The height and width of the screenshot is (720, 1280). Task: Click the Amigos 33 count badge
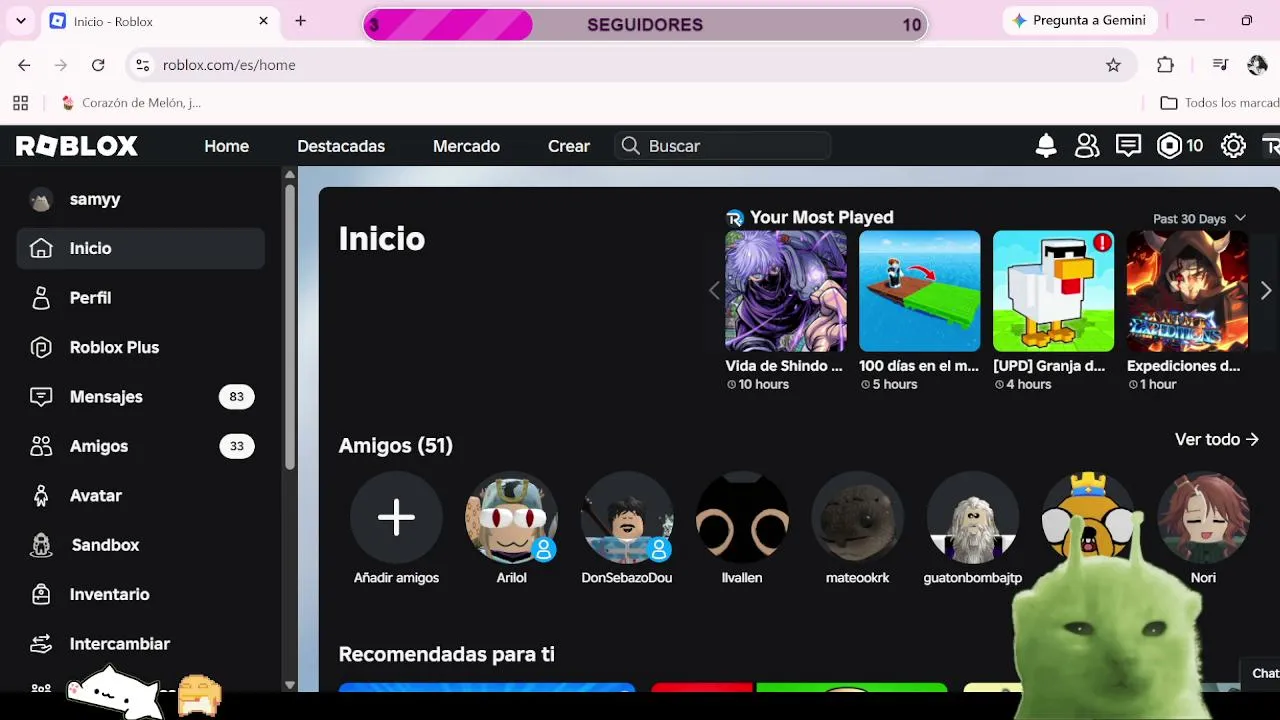pyautogui.click(x=237, y=446)
